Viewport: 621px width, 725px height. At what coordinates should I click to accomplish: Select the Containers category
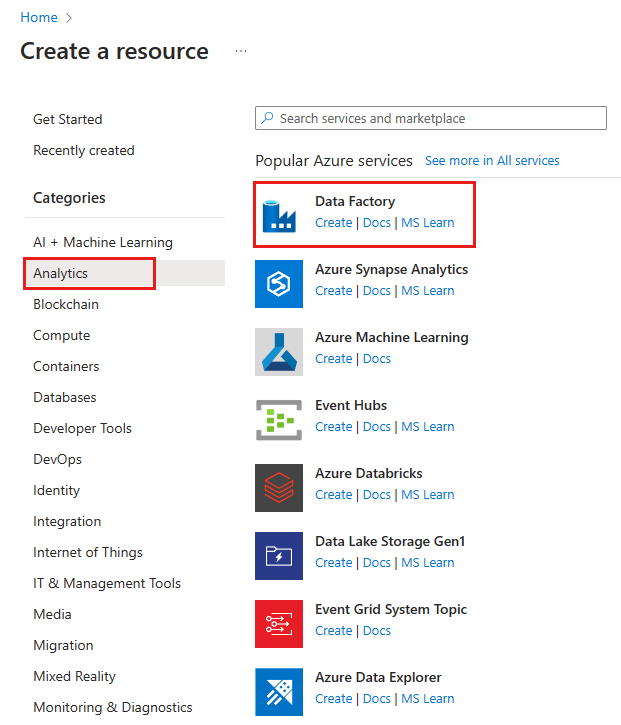(66, 366)
